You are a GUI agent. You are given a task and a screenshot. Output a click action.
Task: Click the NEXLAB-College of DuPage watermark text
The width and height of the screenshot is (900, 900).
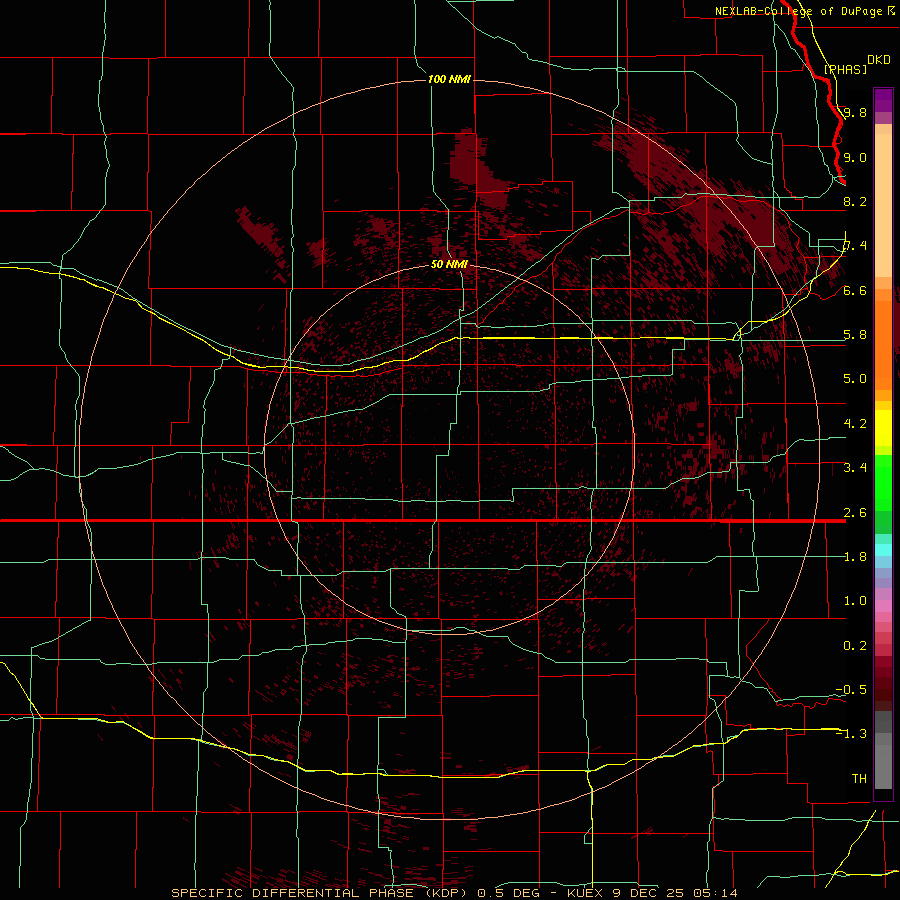pyautogui.click(x=800, y=11)
